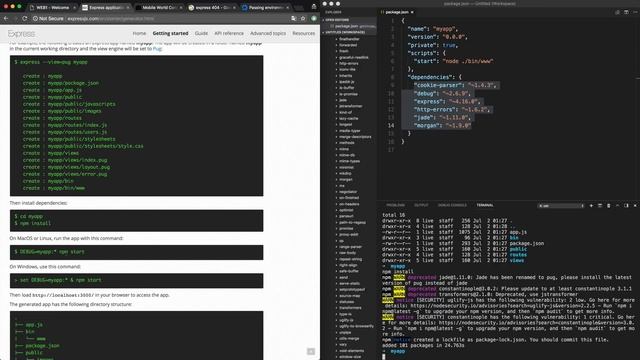The height and width of the screenshot is (360, 640).
Task: Expand the fresh folder
Action: [344, 51]
